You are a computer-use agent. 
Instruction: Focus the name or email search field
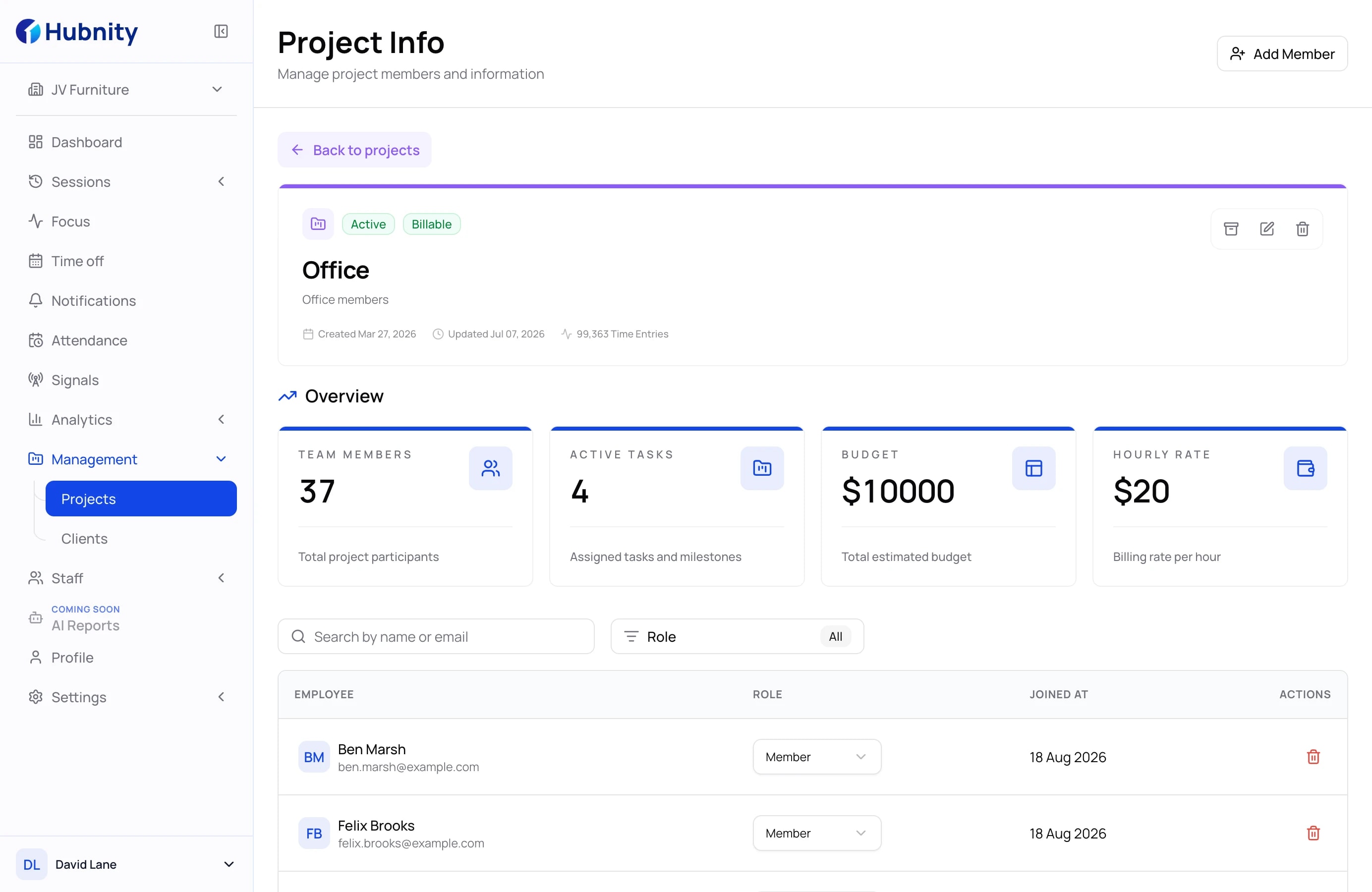[x=436, y=636]
